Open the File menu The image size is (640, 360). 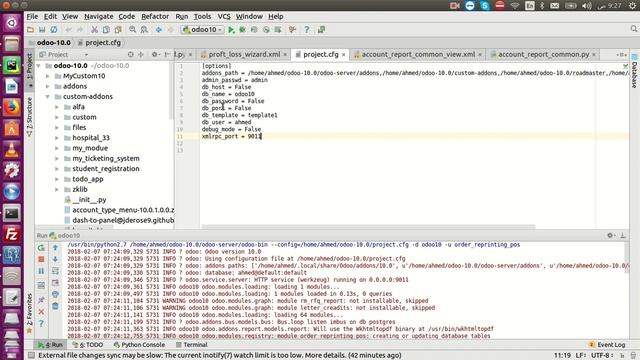click(x=32, y=16)
